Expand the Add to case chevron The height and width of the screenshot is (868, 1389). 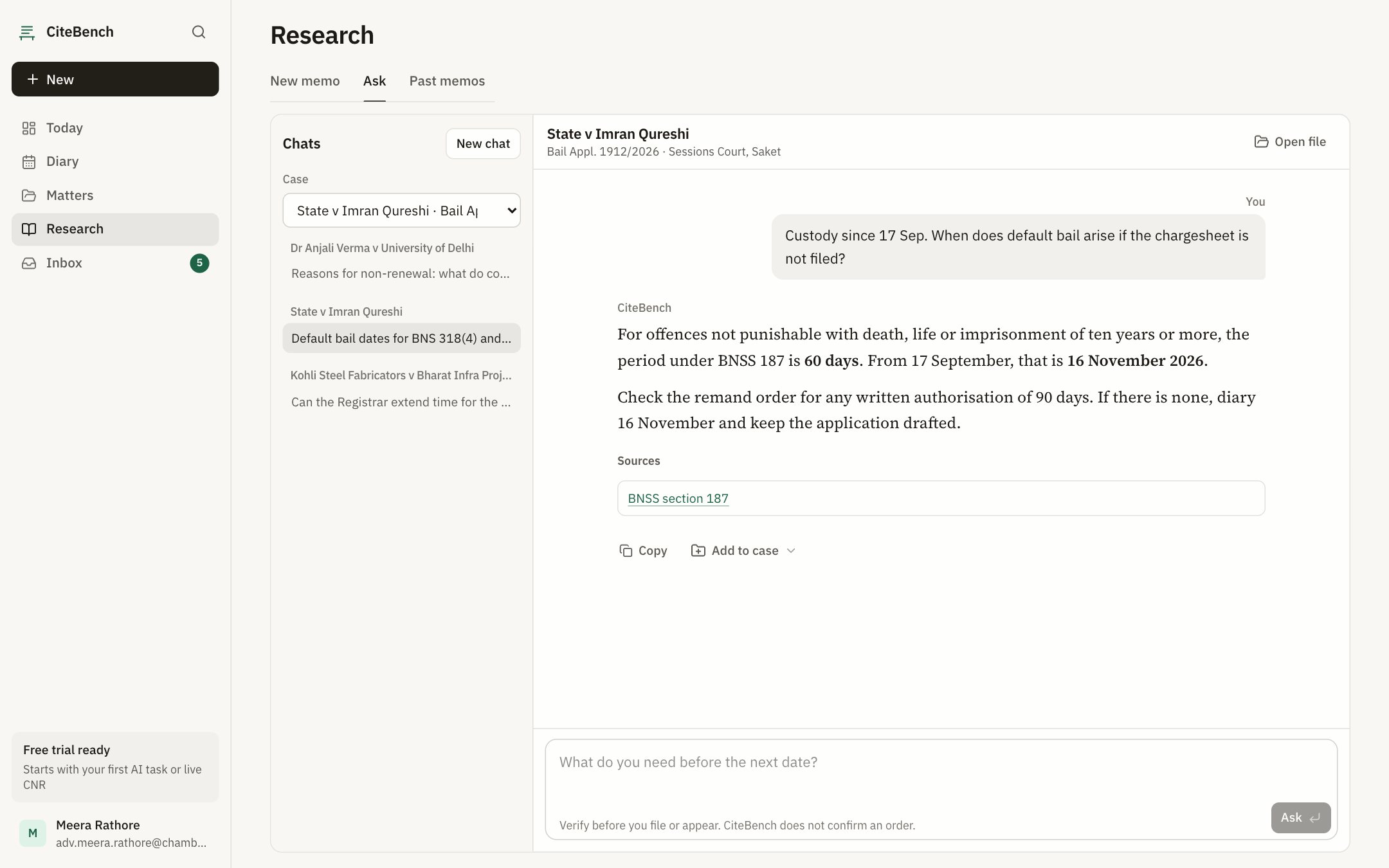tap(791, 550)
